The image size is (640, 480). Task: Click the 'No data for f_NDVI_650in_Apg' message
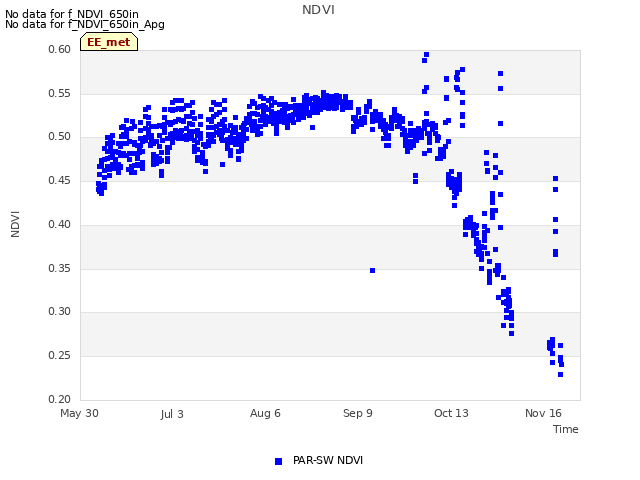click(85, 24)
